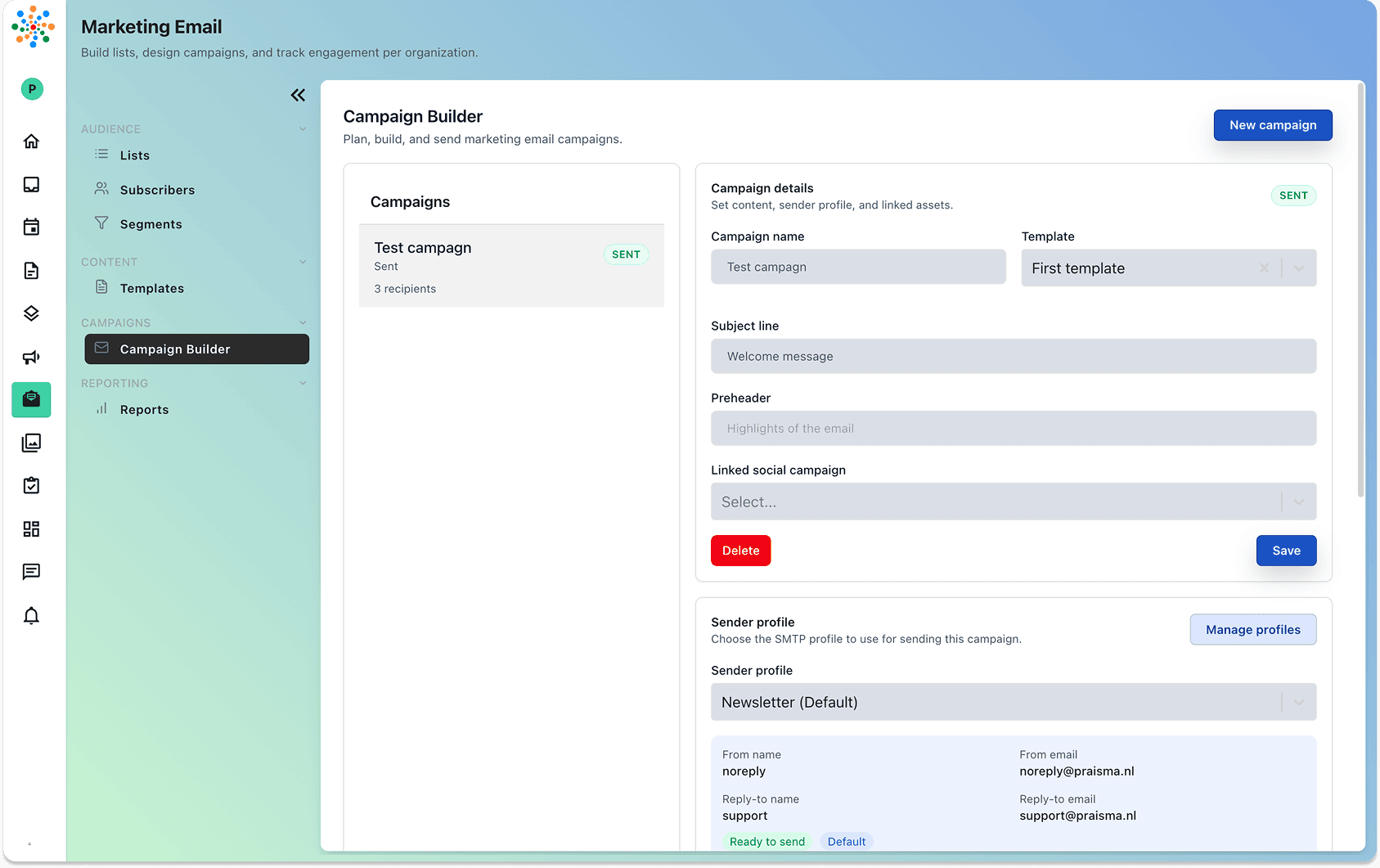1380x868 pixels.
Task: Click the Subject line input field
Action: point(1013,357)
